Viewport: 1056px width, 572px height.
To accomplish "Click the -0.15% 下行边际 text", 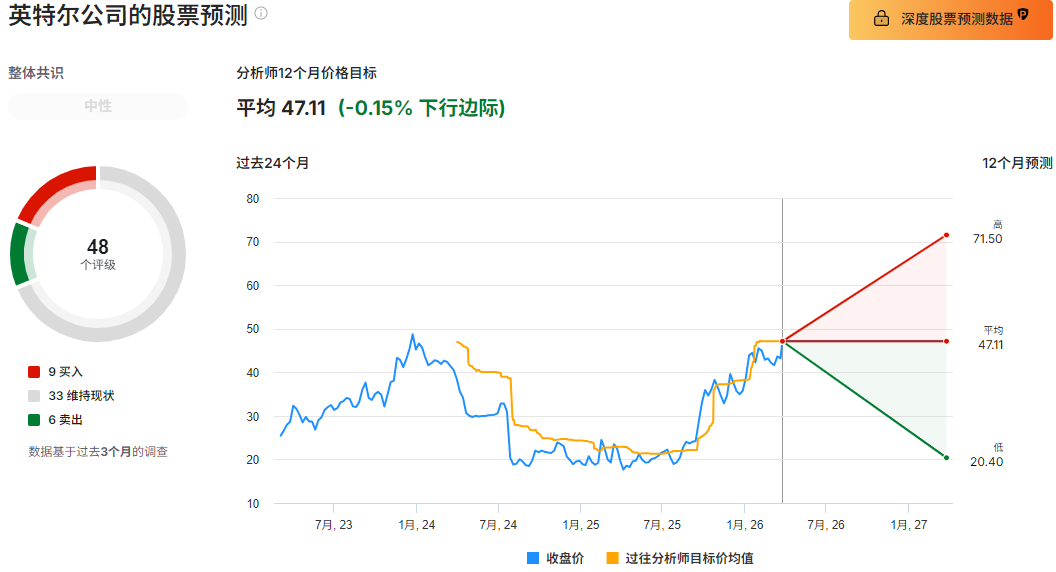I will click(422, 108).
